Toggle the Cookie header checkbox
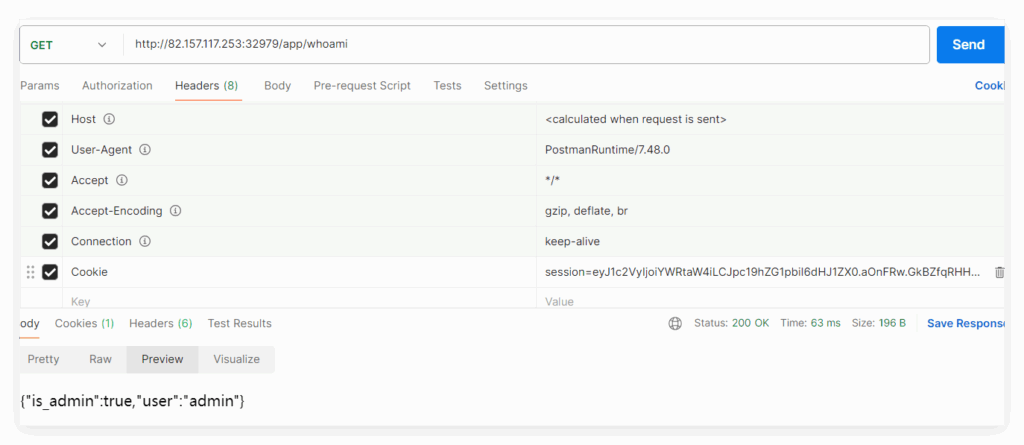 [x=50, y=272]
